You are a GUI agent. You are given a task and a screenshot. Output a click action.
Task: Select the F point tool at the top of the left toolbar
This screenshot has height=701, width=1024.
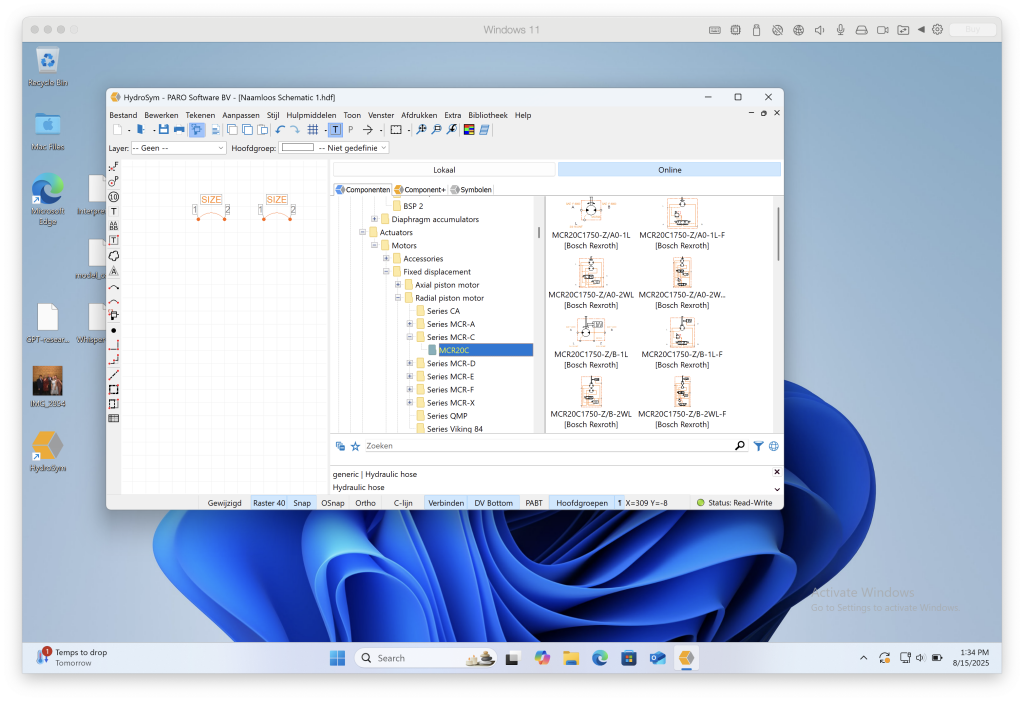(114, 167)
